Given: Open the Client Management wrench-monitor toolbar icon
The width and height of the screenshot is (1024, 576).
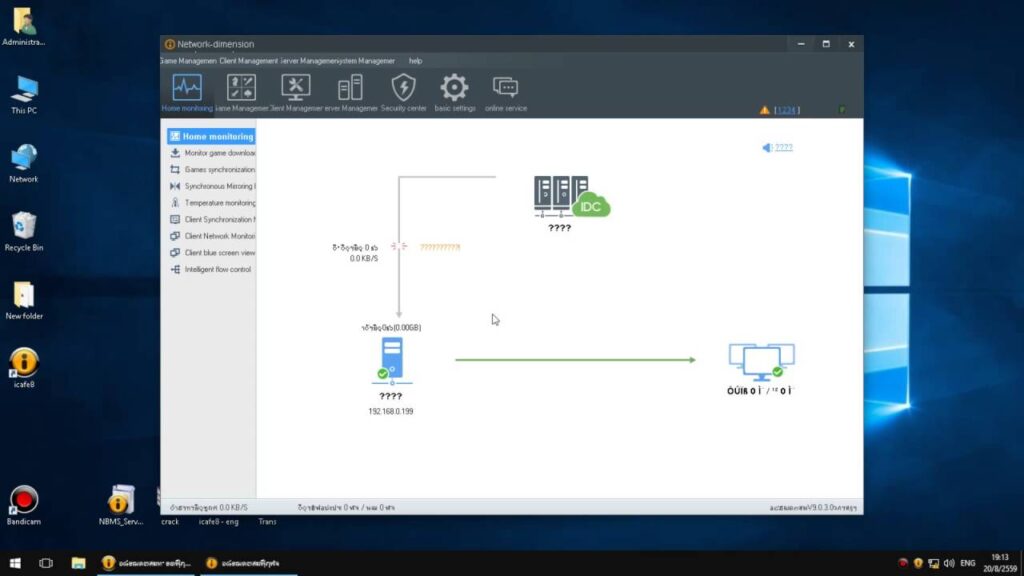Looking at the screenshot, I should [x=296, y=92].
